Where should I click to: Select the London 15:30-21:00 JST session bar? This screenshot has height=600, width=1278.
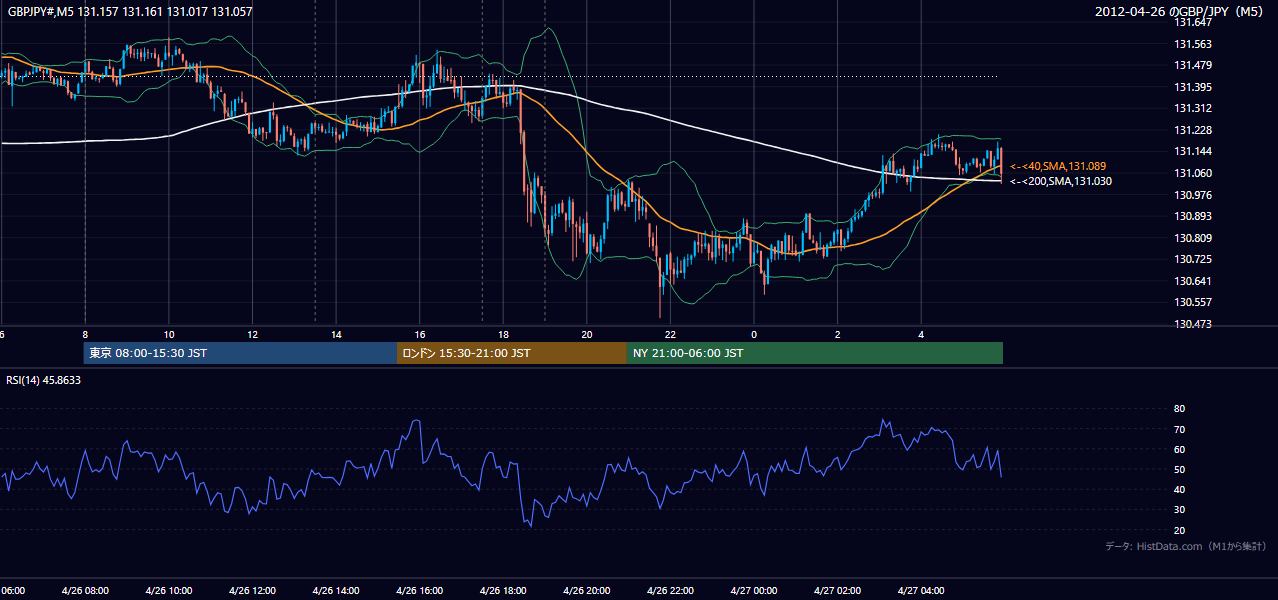512,353
